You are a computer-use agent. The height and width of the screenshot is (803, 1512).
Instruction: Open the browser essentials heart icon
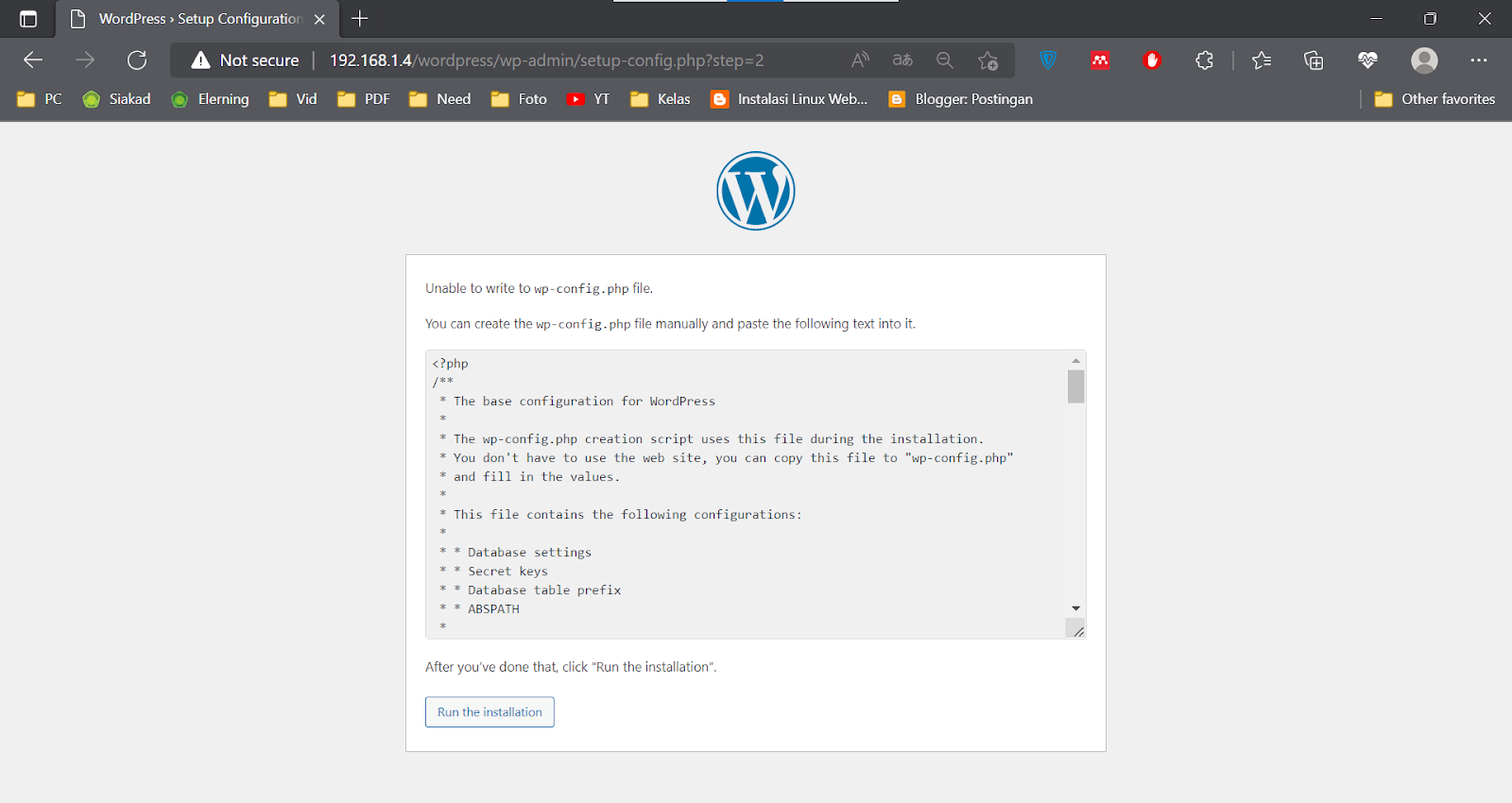tap(1367, 60)
